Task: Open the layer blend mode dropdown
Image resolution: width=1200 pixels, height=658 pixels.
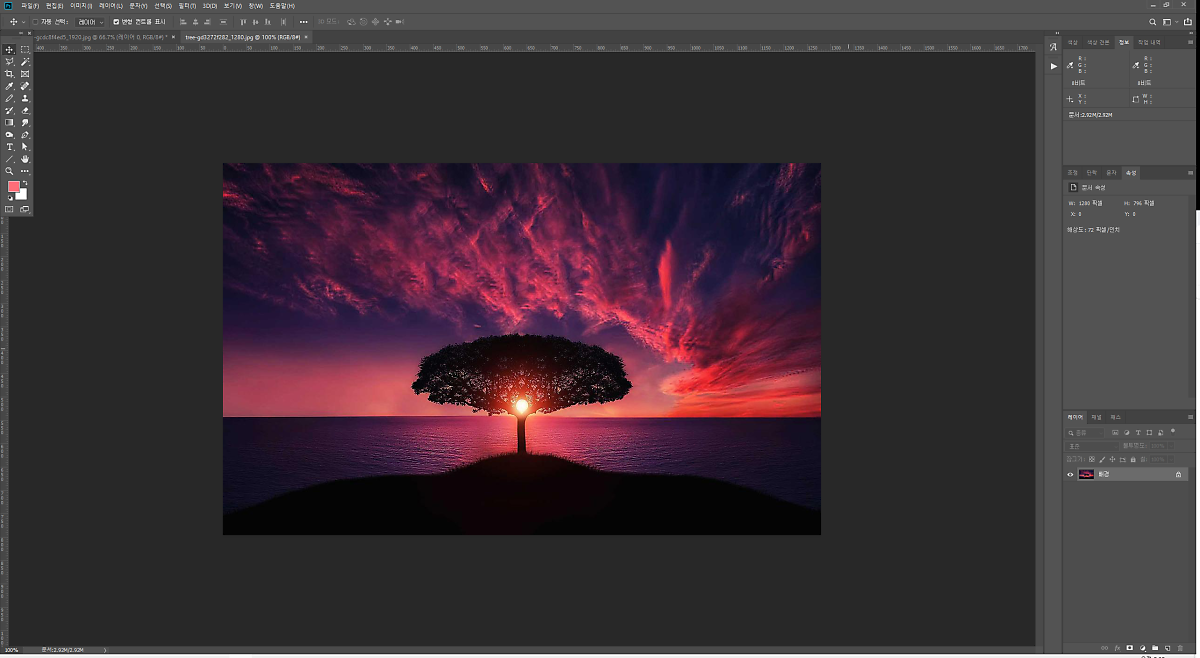Action: coord(1092,446)
